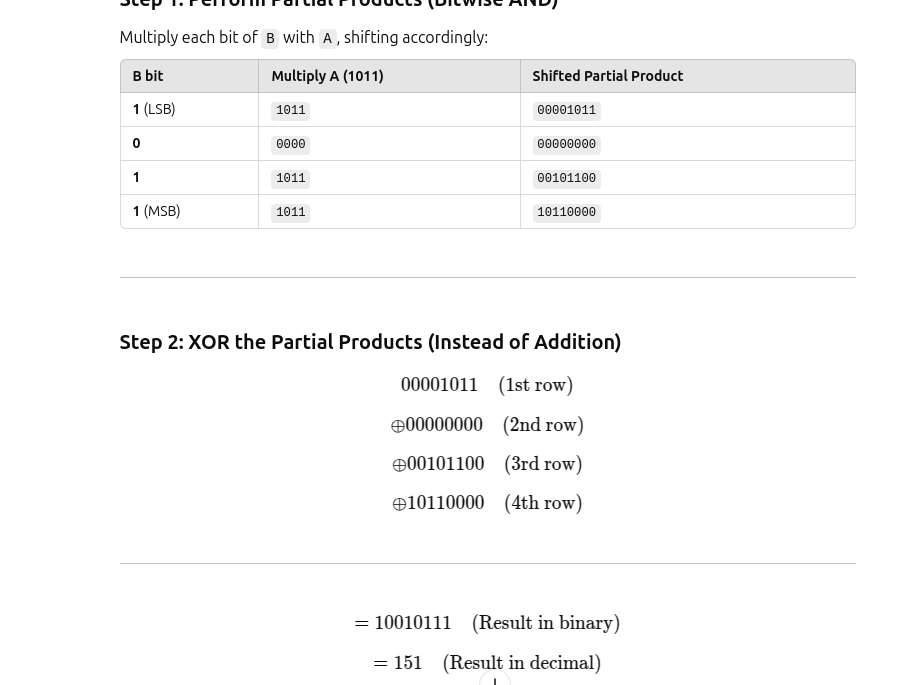The width and height of the screenshot is (919, 685).
Task: Click the 00101100 shifted product code
Action: click(x=566, y=178)
